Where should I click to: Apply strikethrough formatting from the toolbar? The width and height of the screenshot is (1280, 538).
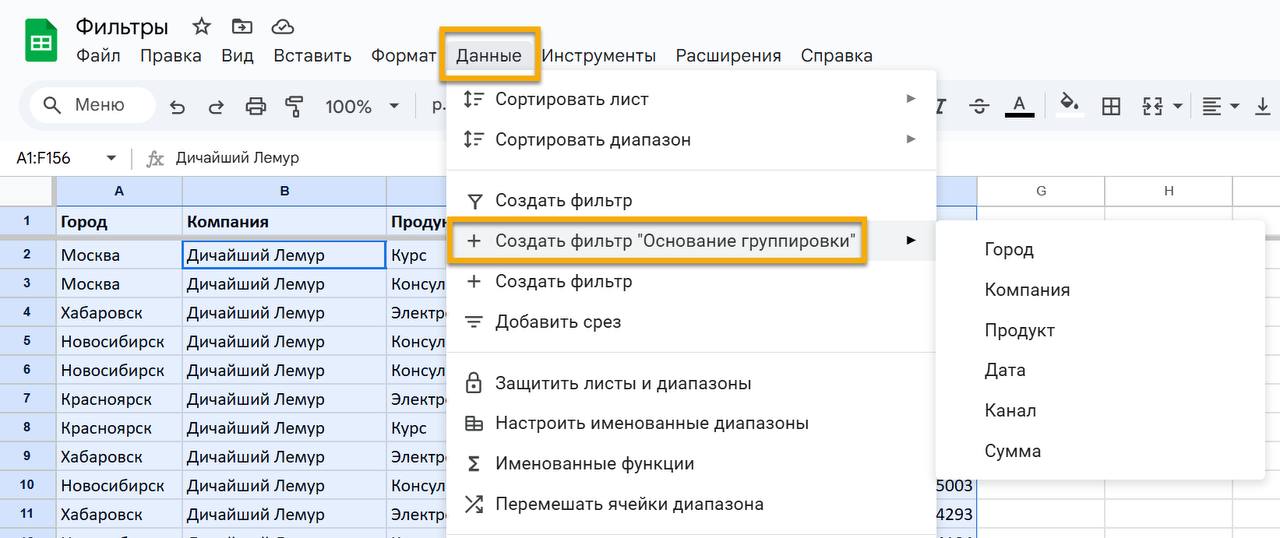(979, 106)
